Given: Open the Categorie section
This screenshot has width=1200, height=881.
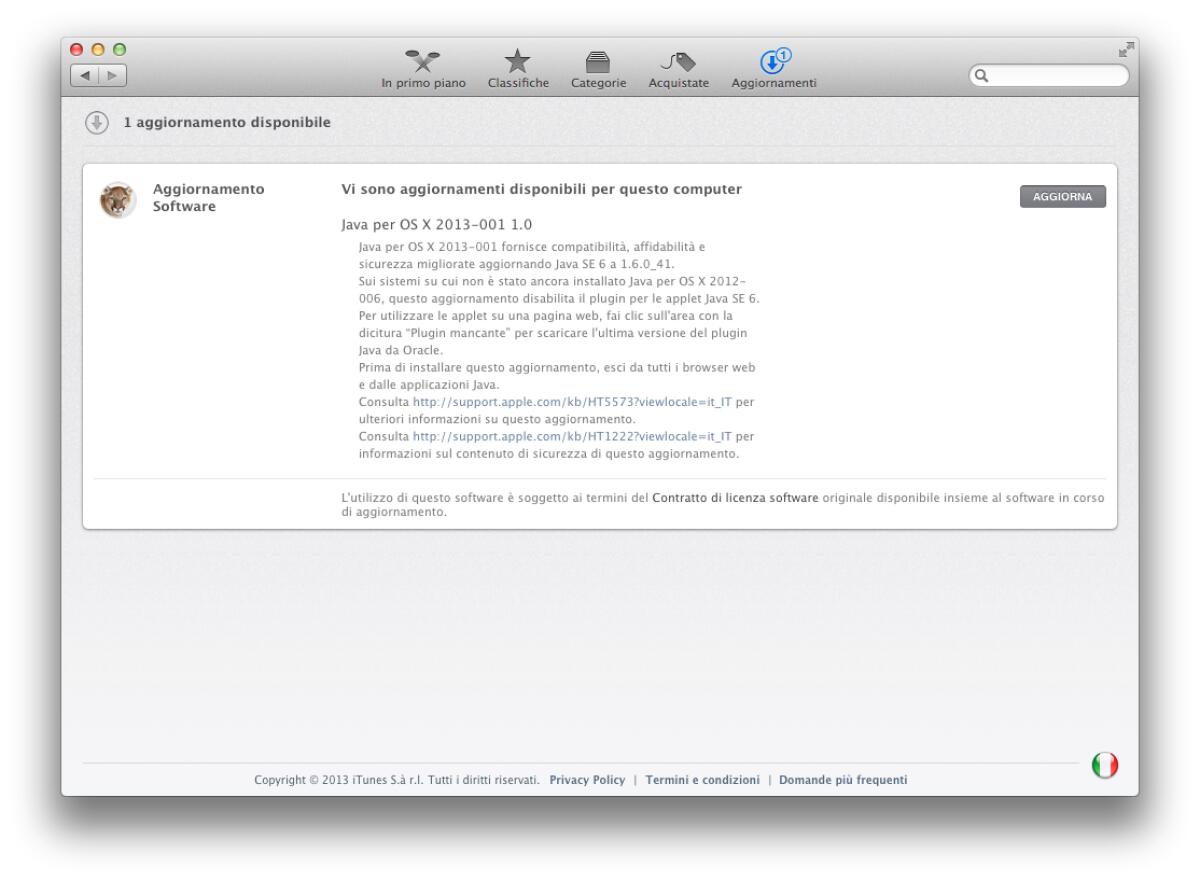Looking at the screenshot, I should [600, 62].
